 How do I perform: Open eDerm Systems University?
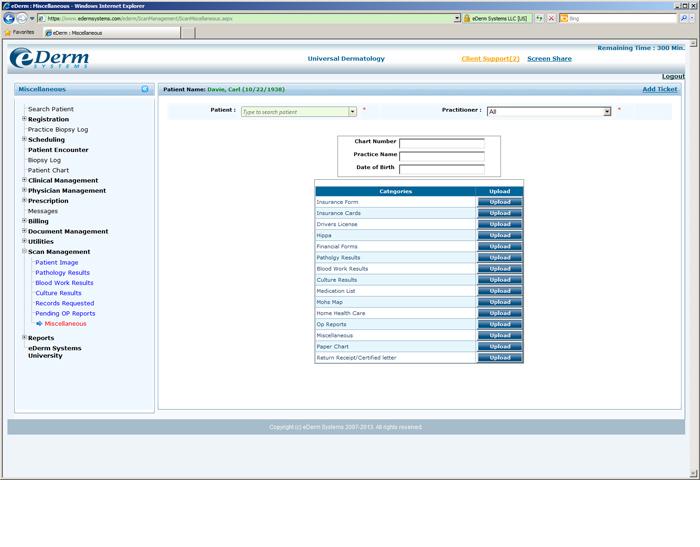(54, 352)
